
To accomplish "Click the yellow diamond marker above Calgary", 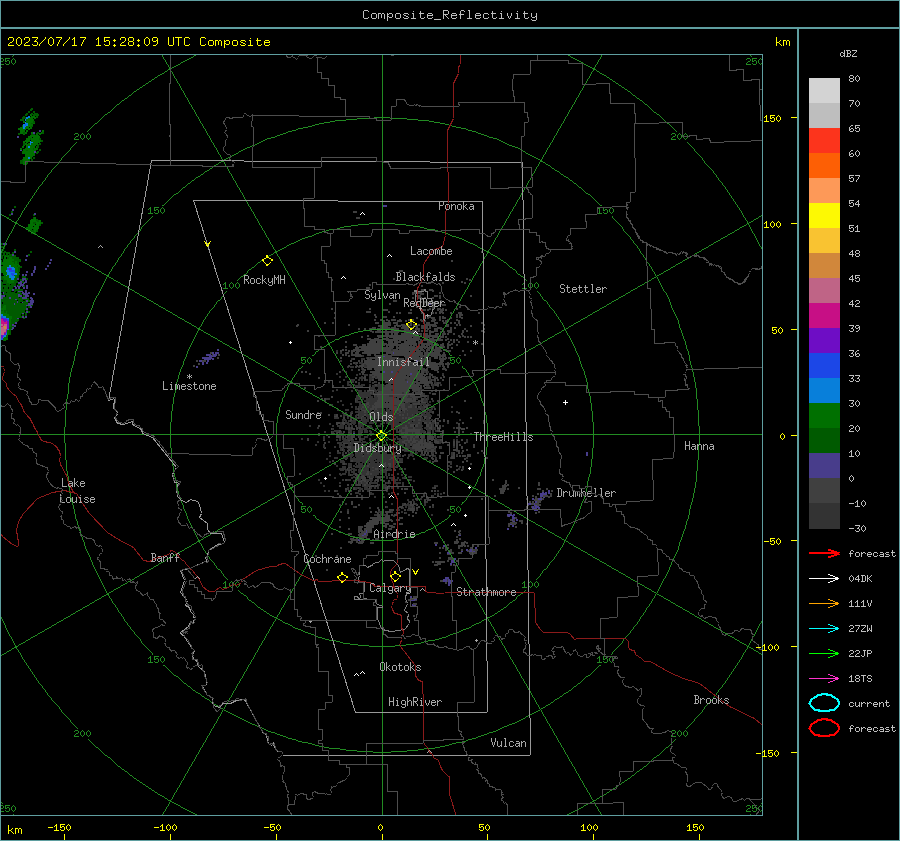I will coord(395,576).
